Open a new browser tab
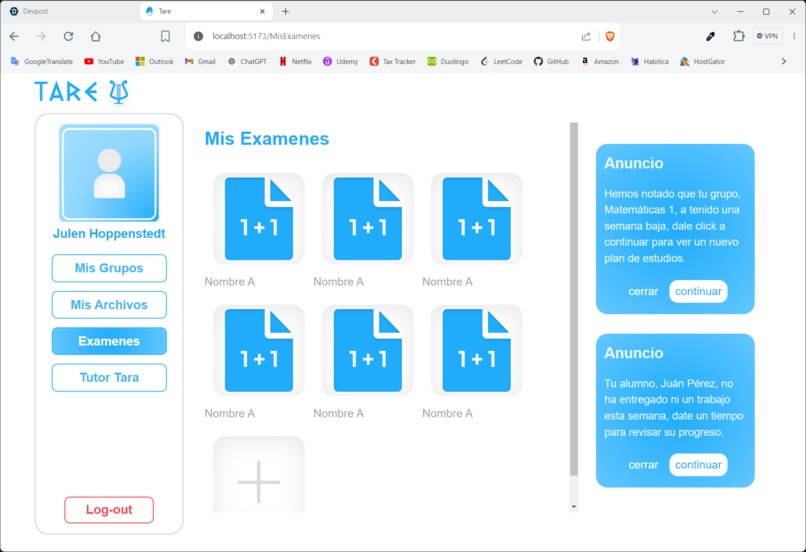The image size is (806, 552). (x=285, y=11)
